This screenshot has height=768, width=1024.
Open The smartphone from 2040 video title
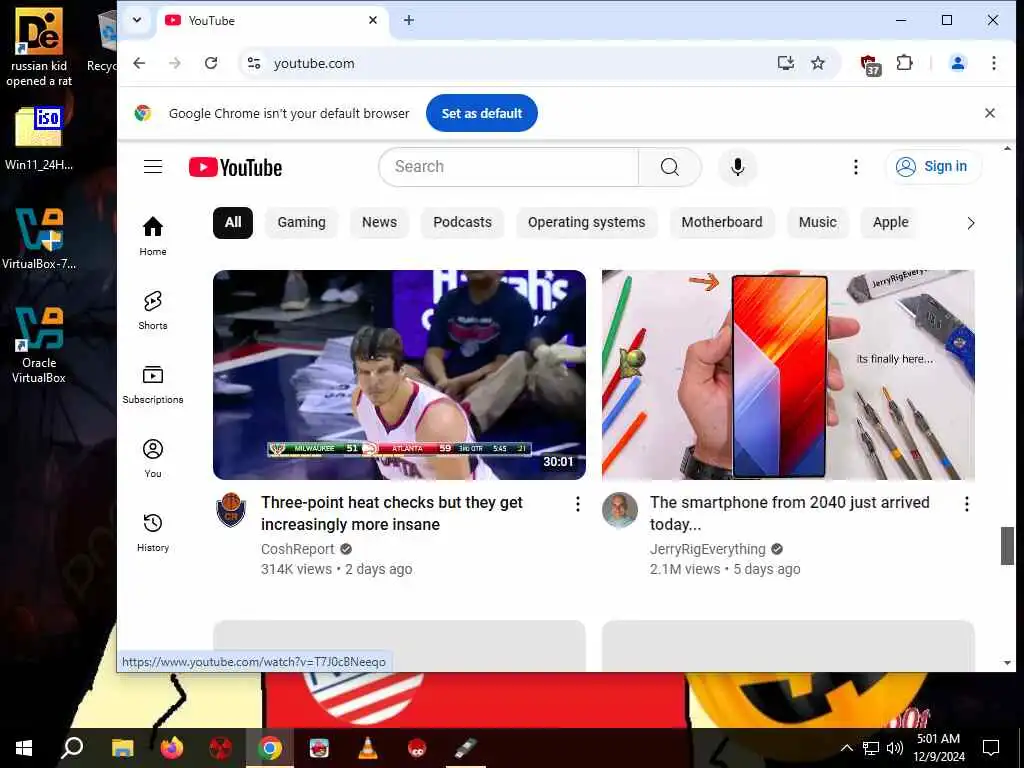790,513
